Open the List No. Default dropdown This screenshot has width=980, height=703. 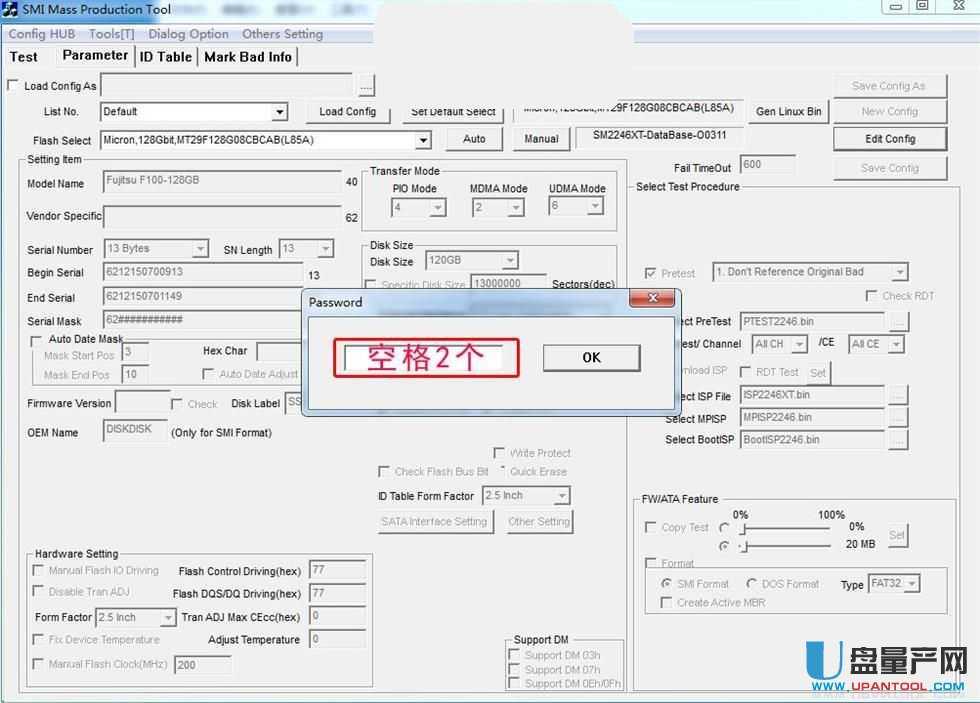pos(279,112)
